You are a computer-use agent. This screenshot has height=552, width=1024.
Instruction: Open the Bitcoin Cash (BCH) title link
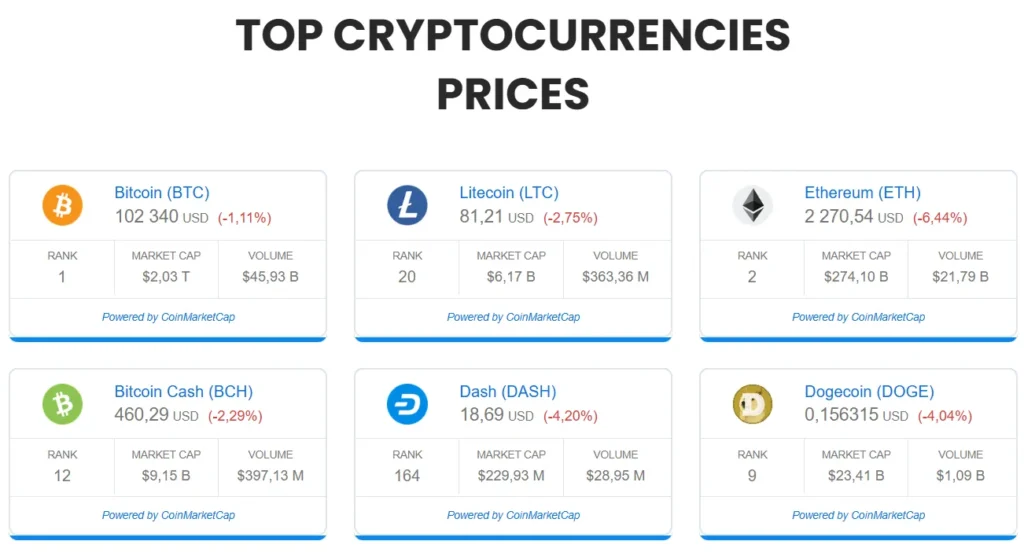click(183, 392)
